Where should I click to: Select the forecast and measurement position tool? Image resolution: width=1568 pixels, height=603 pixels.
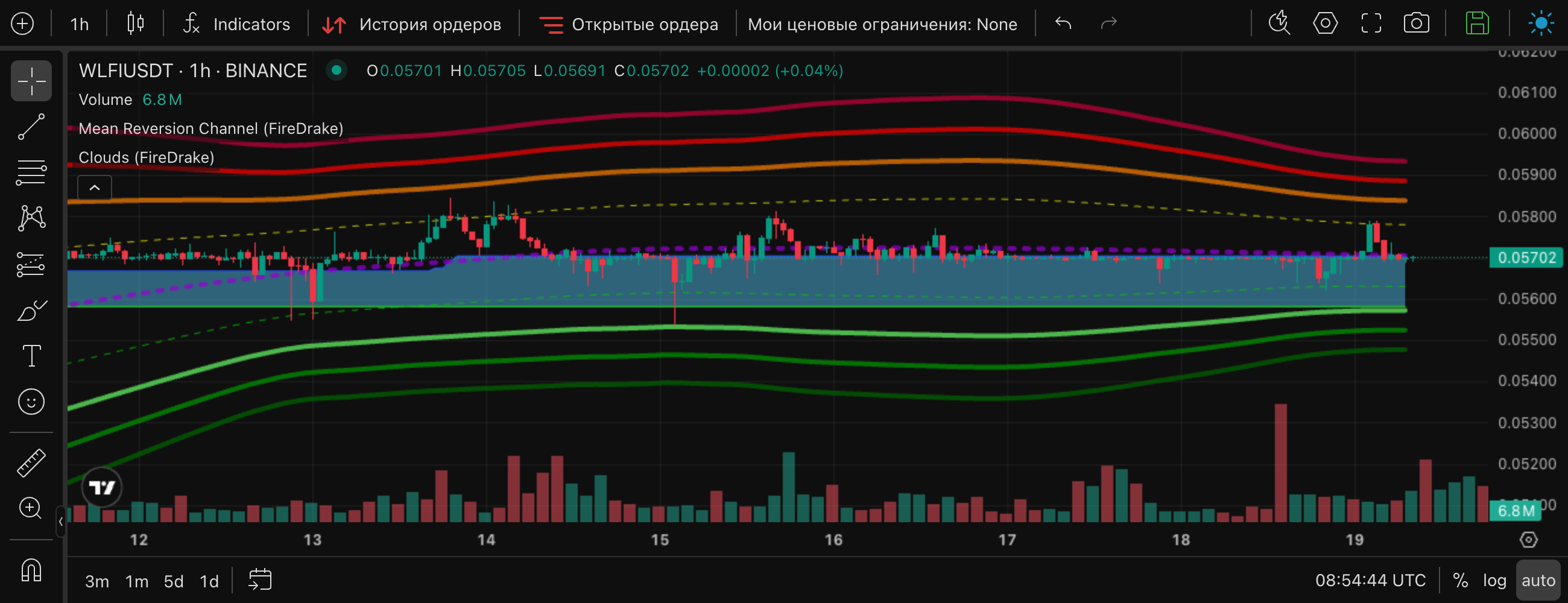31,265
